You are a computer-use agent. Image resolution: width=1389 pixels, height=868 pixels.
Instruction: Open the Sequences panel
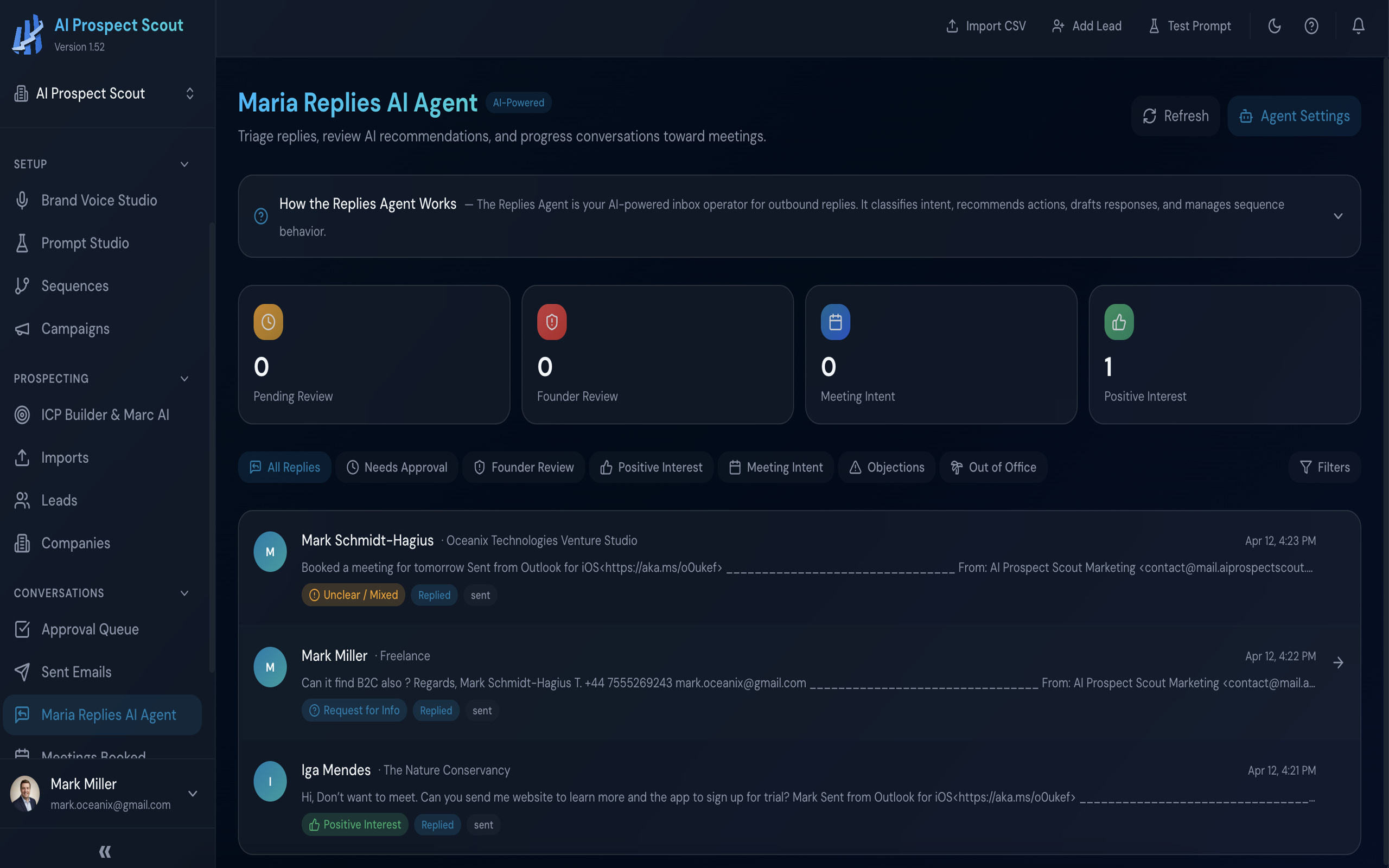coord(75,285)
